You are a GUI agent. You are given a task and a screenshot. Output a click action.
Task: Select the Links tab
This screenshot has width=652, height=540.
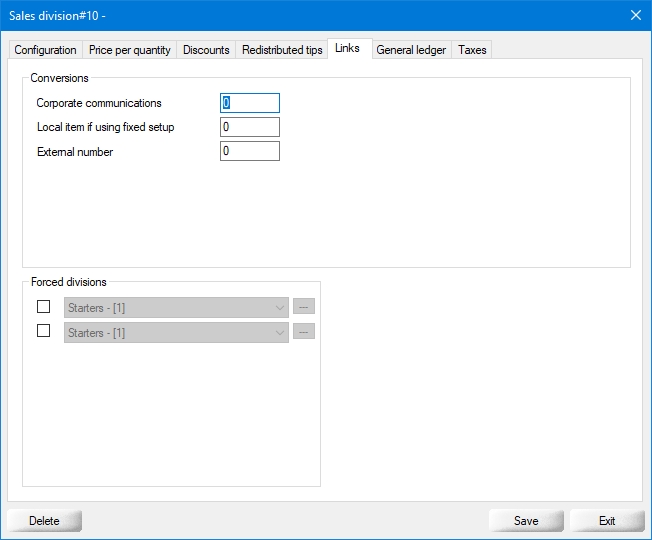tap(348, 49)
